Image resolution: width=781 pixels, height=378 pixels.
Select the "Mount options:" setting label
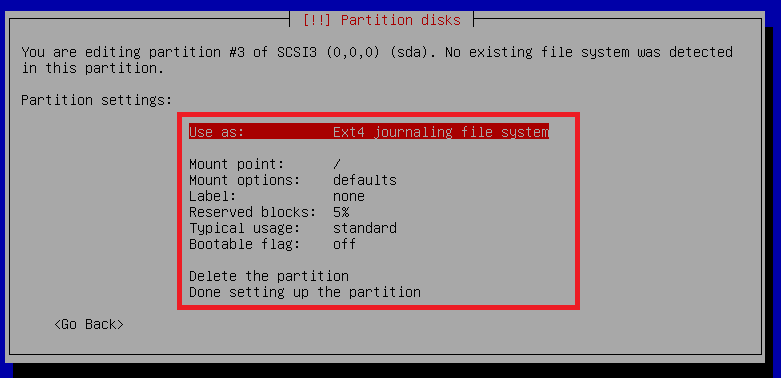click(x=245, y=180)
